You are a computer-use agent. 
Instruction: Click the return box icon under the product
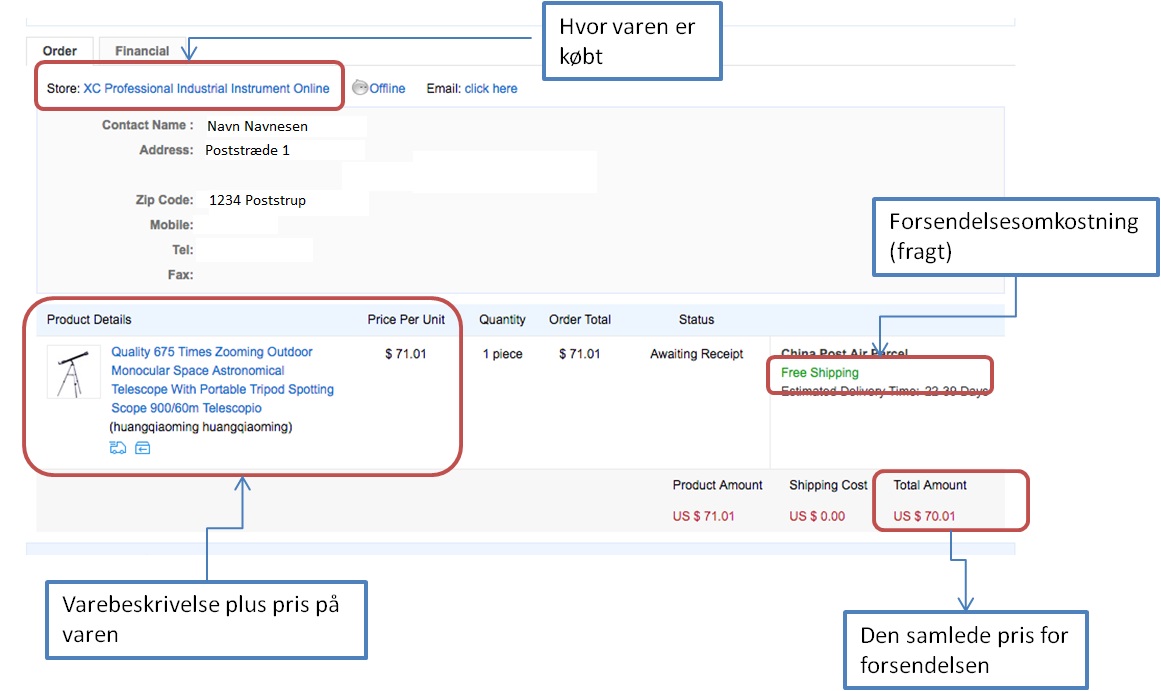[x=142, y=448]
